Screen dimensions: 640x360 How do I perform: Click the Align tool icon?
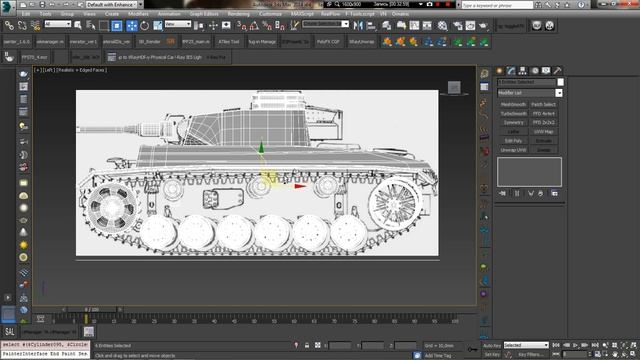pos(371,26)
